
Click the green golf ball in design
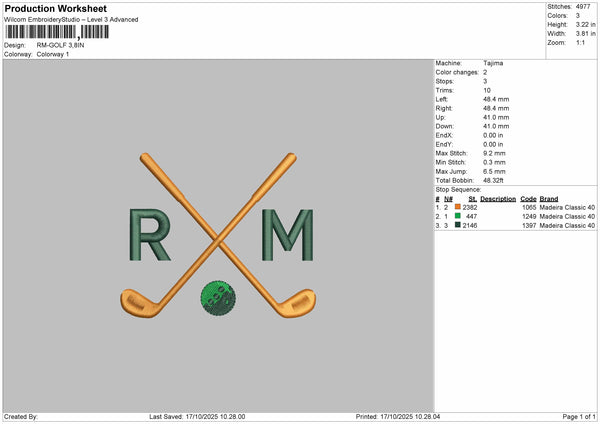coord(218,298)
